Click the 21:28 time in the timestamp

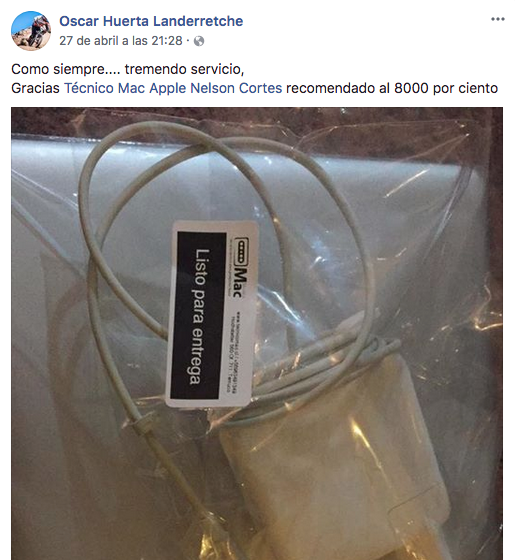pos(167,41)
